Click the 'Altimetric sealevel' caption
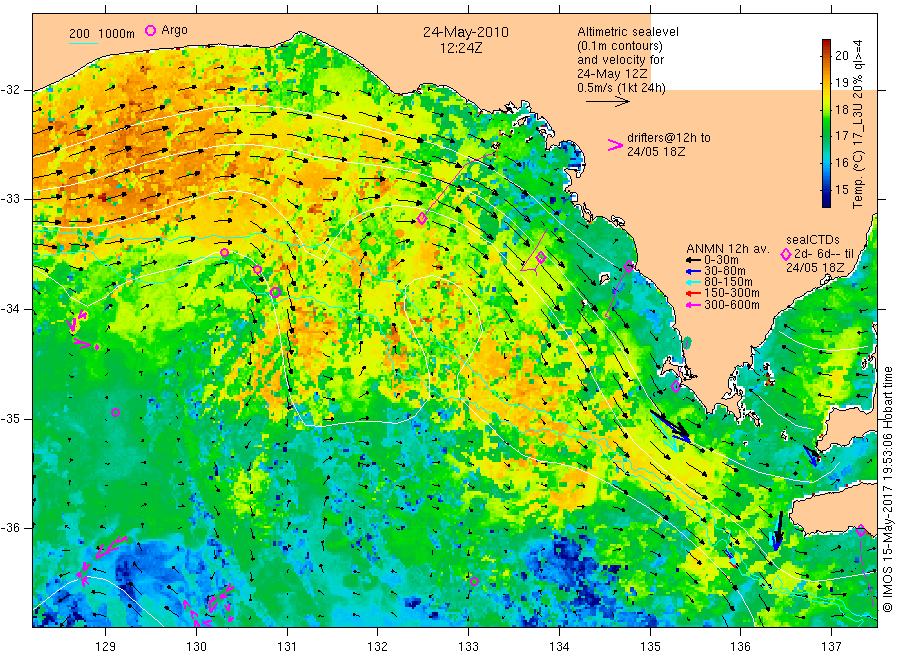 [628, 32]
